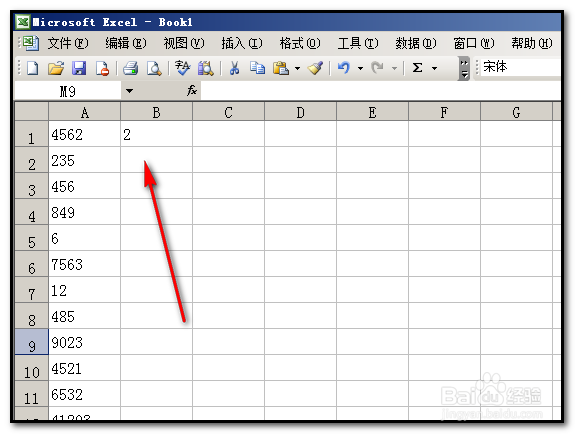The image size is (575, 434).
Task: Click cell containing 485
Action: tap(84, 316)
